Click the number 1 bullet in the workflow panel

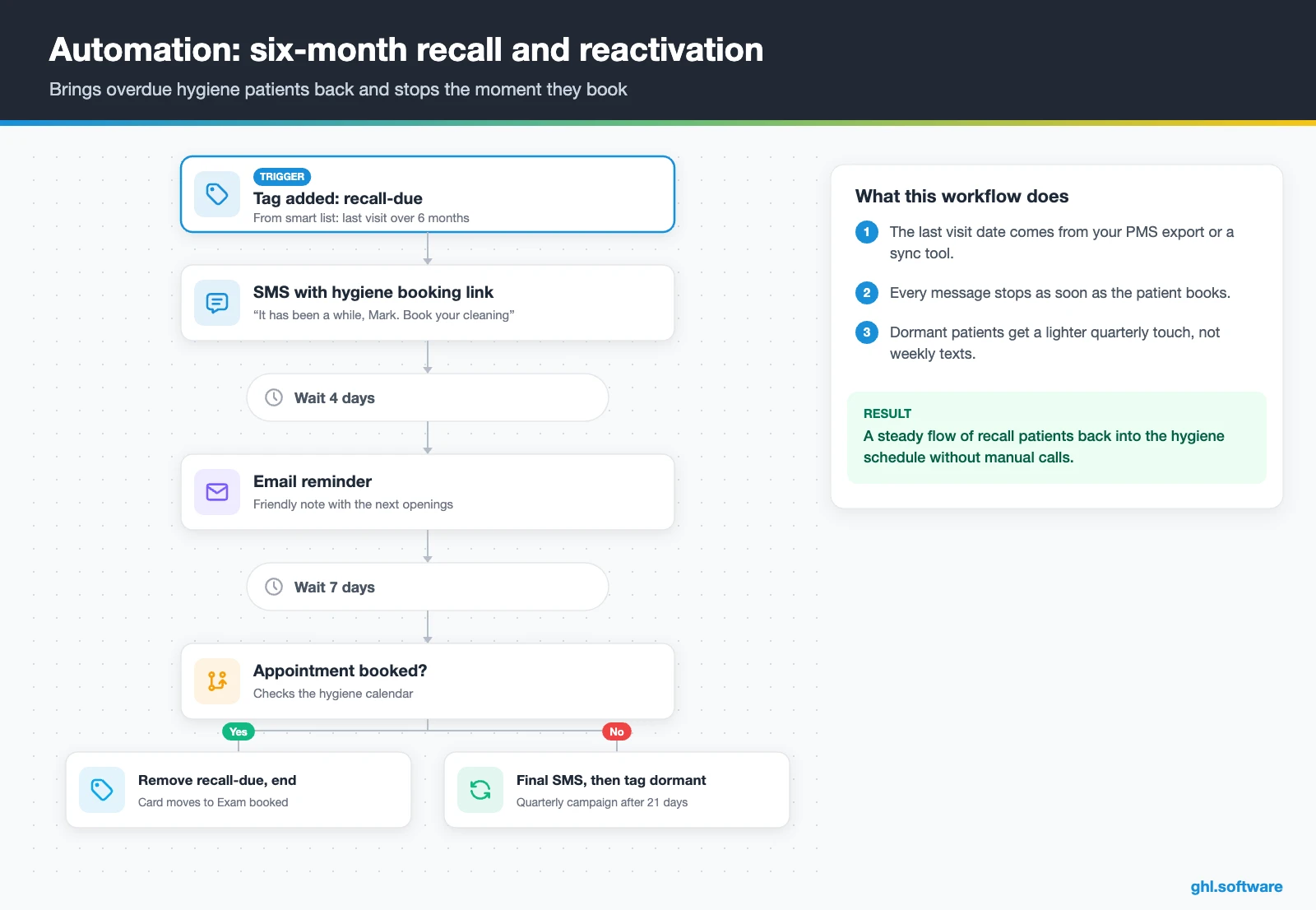click(x=867, y=232)
